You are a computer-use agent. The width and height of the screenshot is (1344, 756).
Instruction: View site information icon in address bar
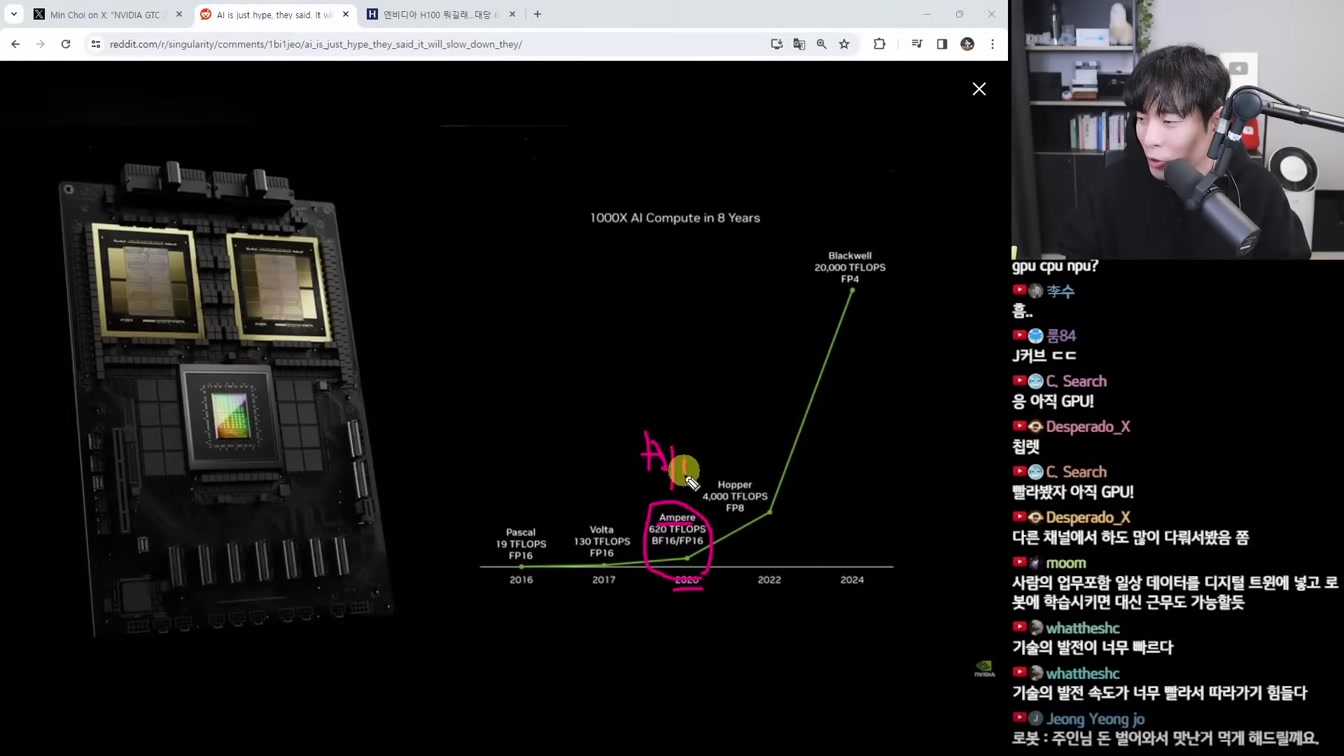[96, 44]
